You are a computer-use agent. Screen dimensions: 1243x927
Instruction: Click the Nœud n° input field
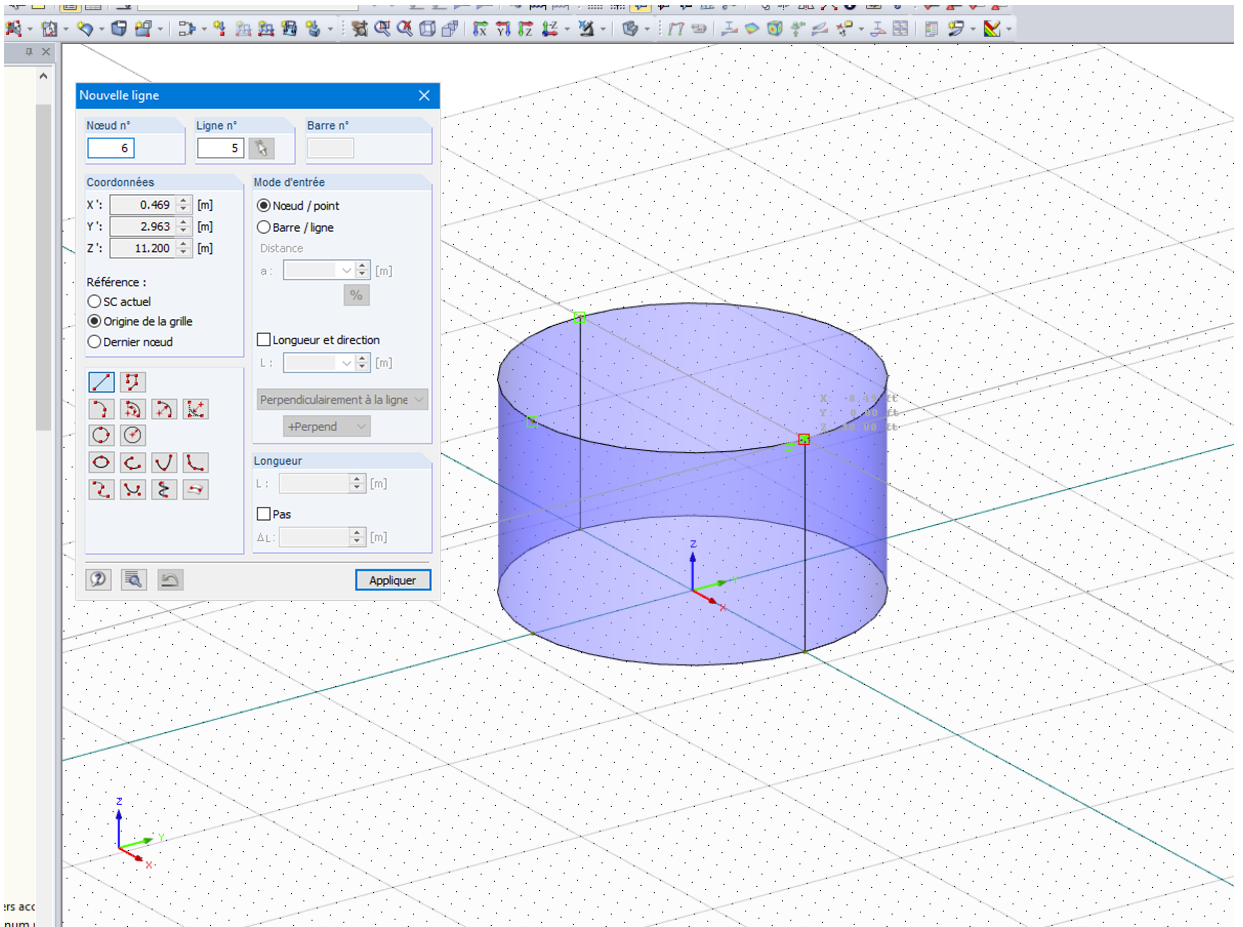pos(111,148)
